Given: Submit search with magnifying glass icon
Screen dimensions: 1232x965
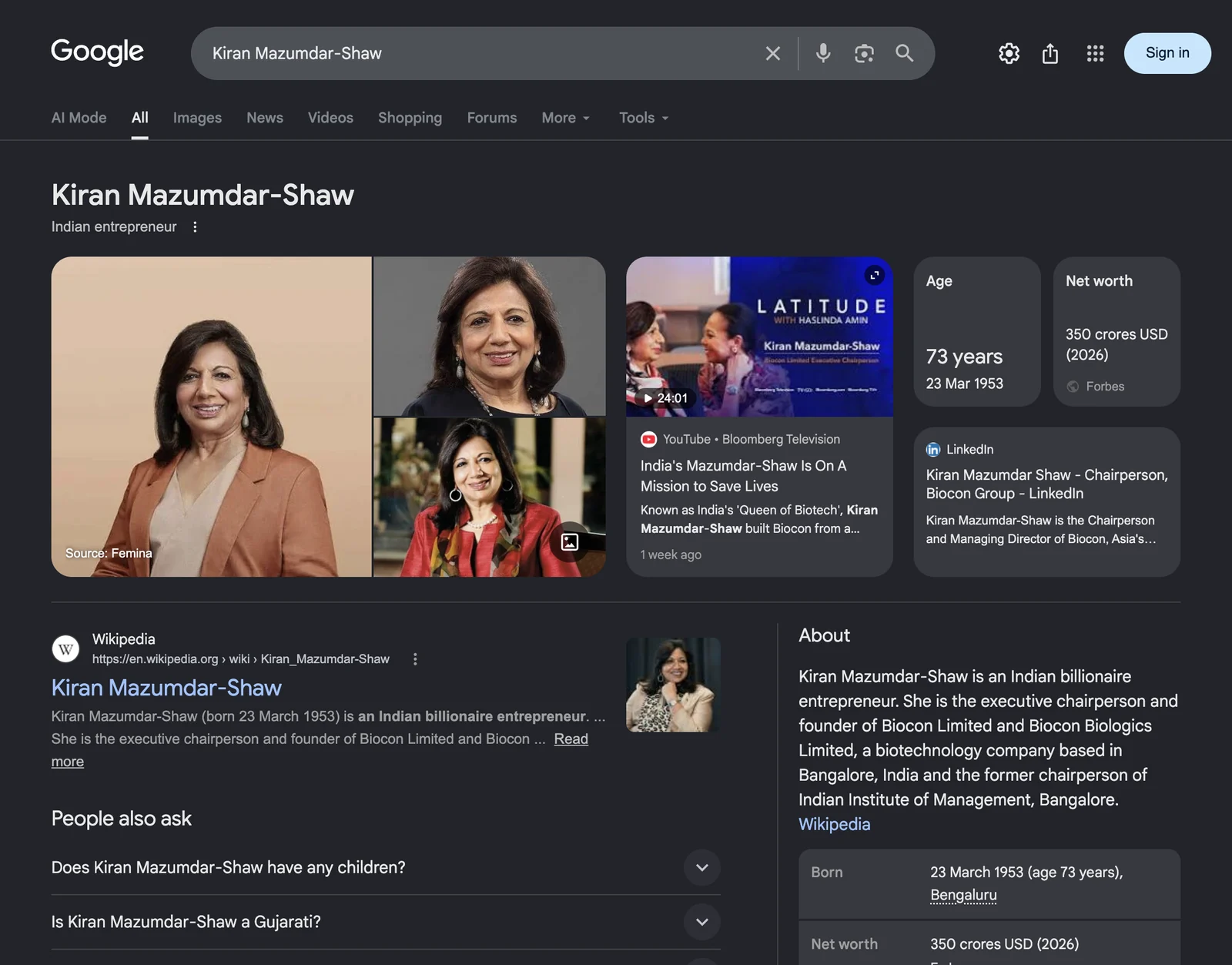Looking at the screenshot, I should pos(905,53).
